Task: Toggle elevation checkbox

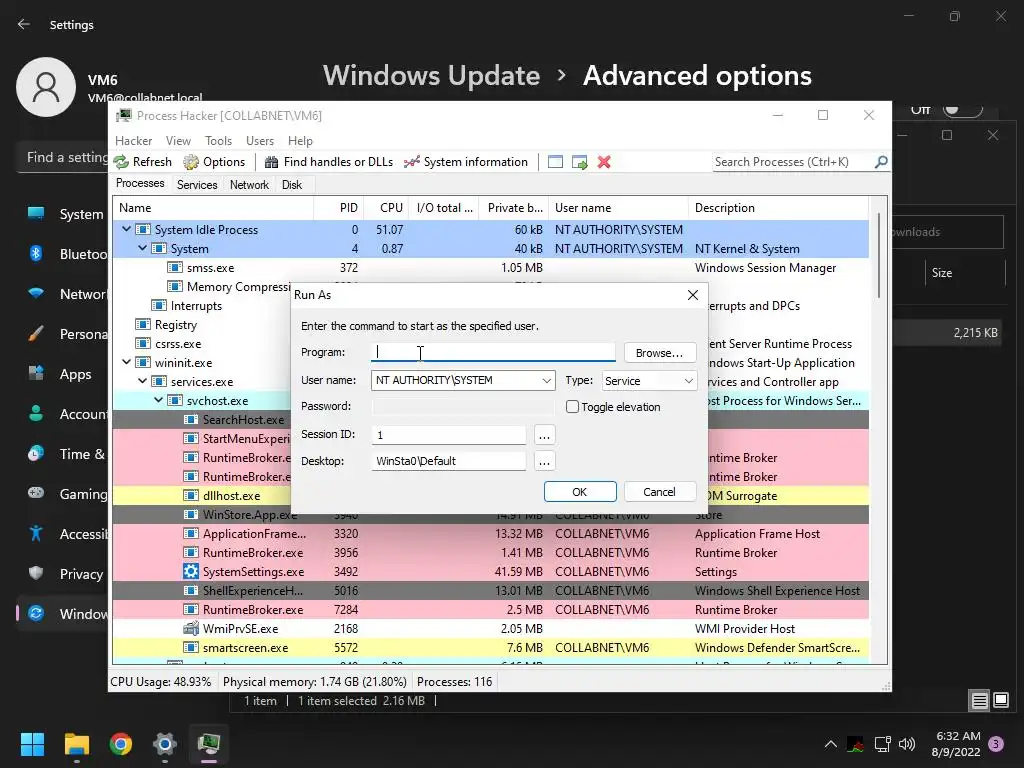Action: pyautogui.click(x=572, y=407)
